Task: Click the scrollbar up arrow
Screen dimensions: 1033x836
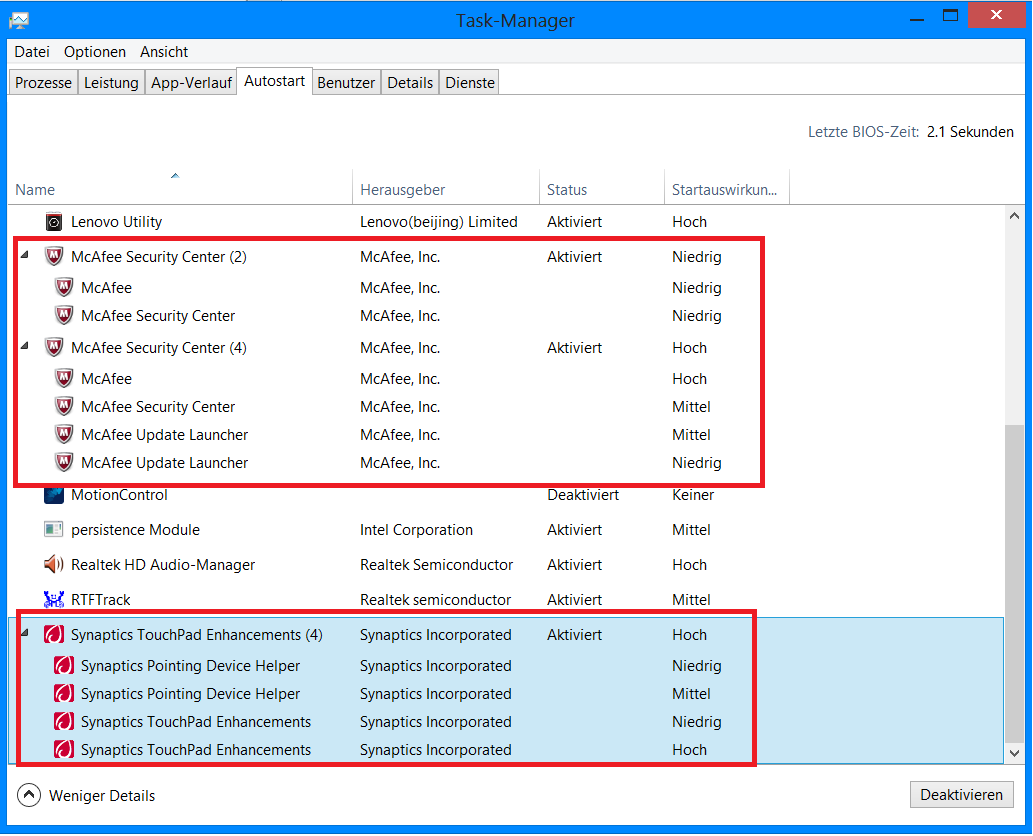Action: [1014, 215]
